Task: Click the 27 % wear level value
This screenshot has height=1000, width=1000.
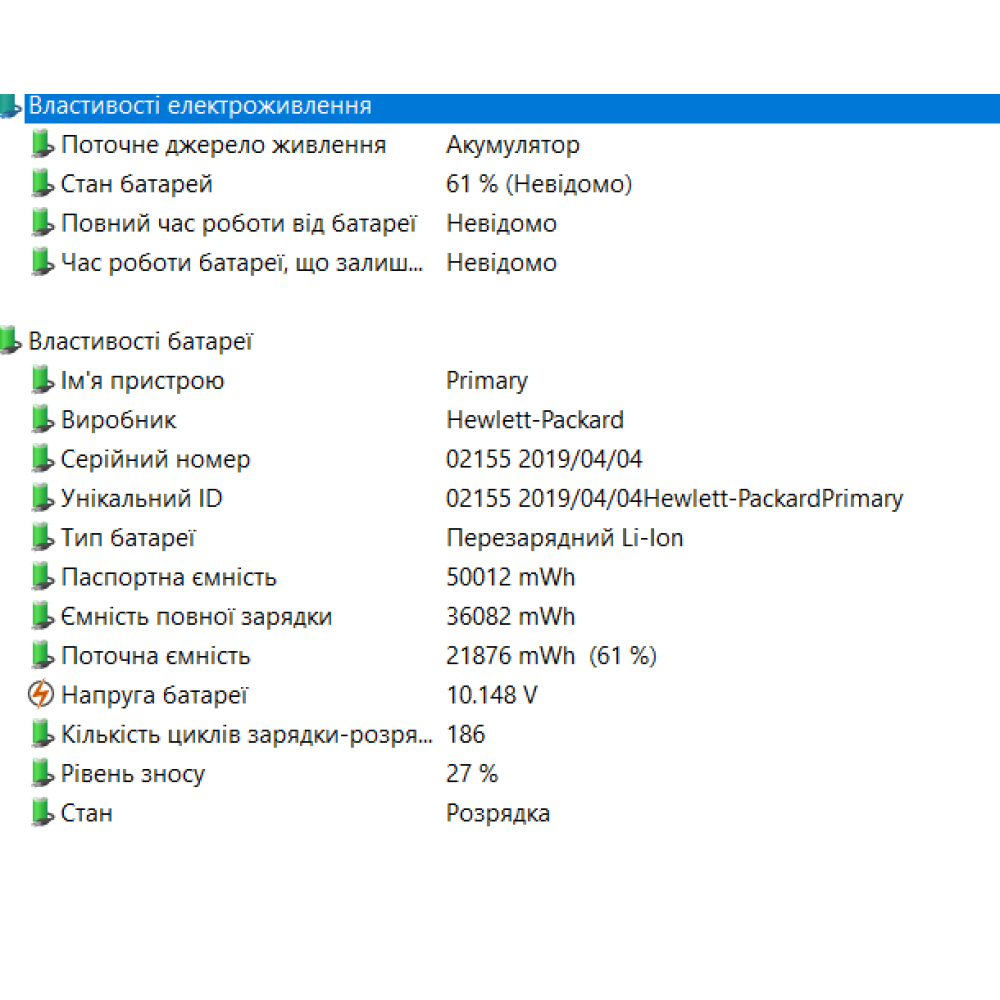Action: tap(471, 774)
